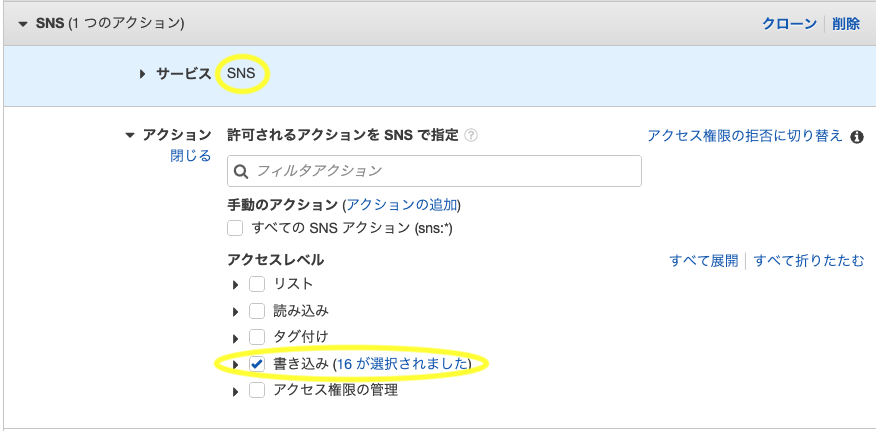Click the クローン link
This screenshot has height=431, width=876.
coord(789,24)
